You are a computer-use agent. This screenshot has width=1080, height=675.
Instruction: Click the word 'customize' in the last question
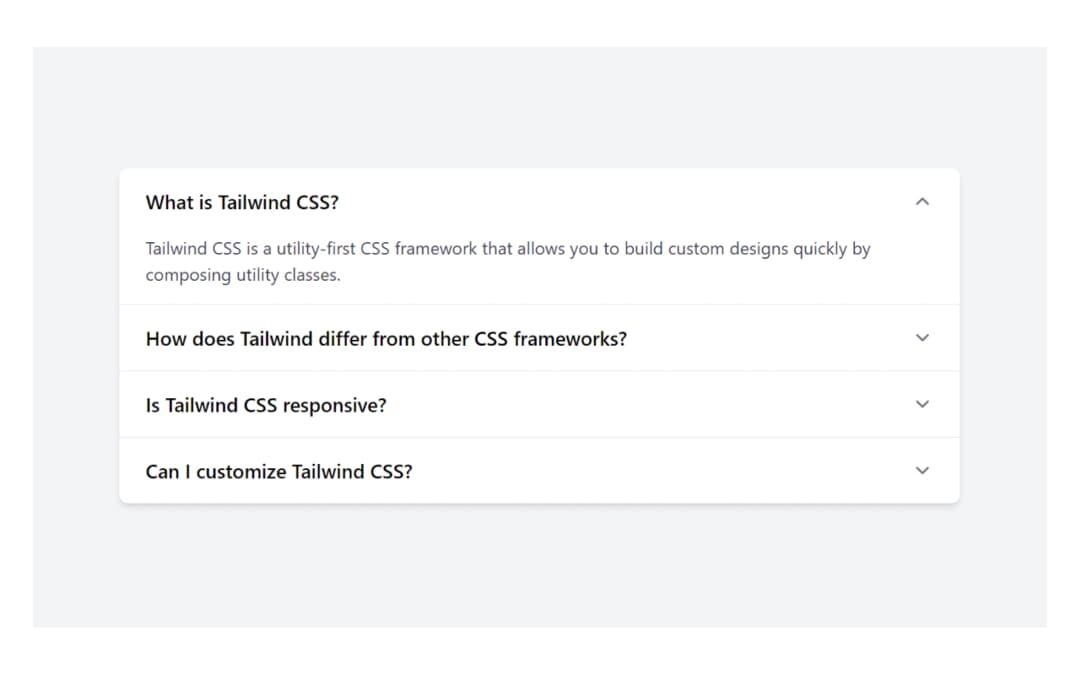pos(240,471)
